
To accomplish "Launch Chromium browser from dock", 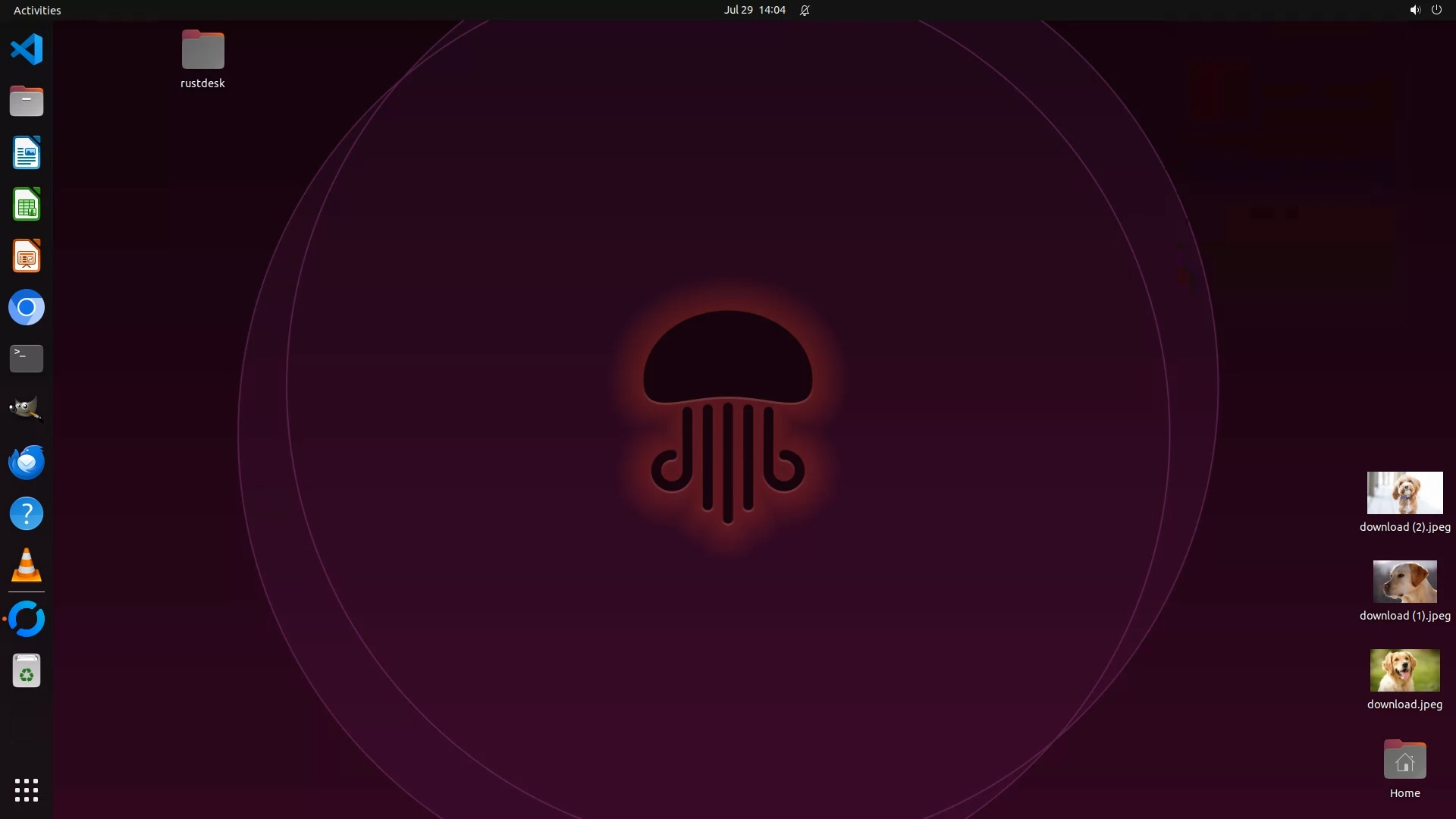I will click(27, 308).
